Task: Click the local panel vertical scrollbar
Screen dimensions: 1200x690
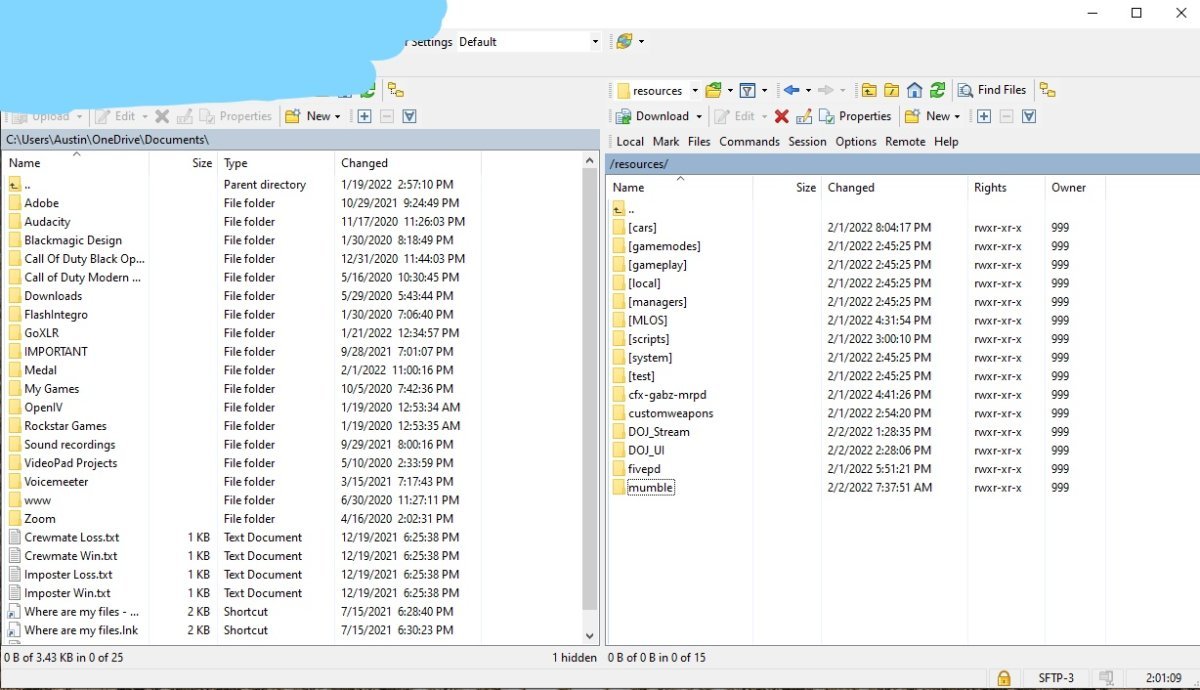Action: 589,400
